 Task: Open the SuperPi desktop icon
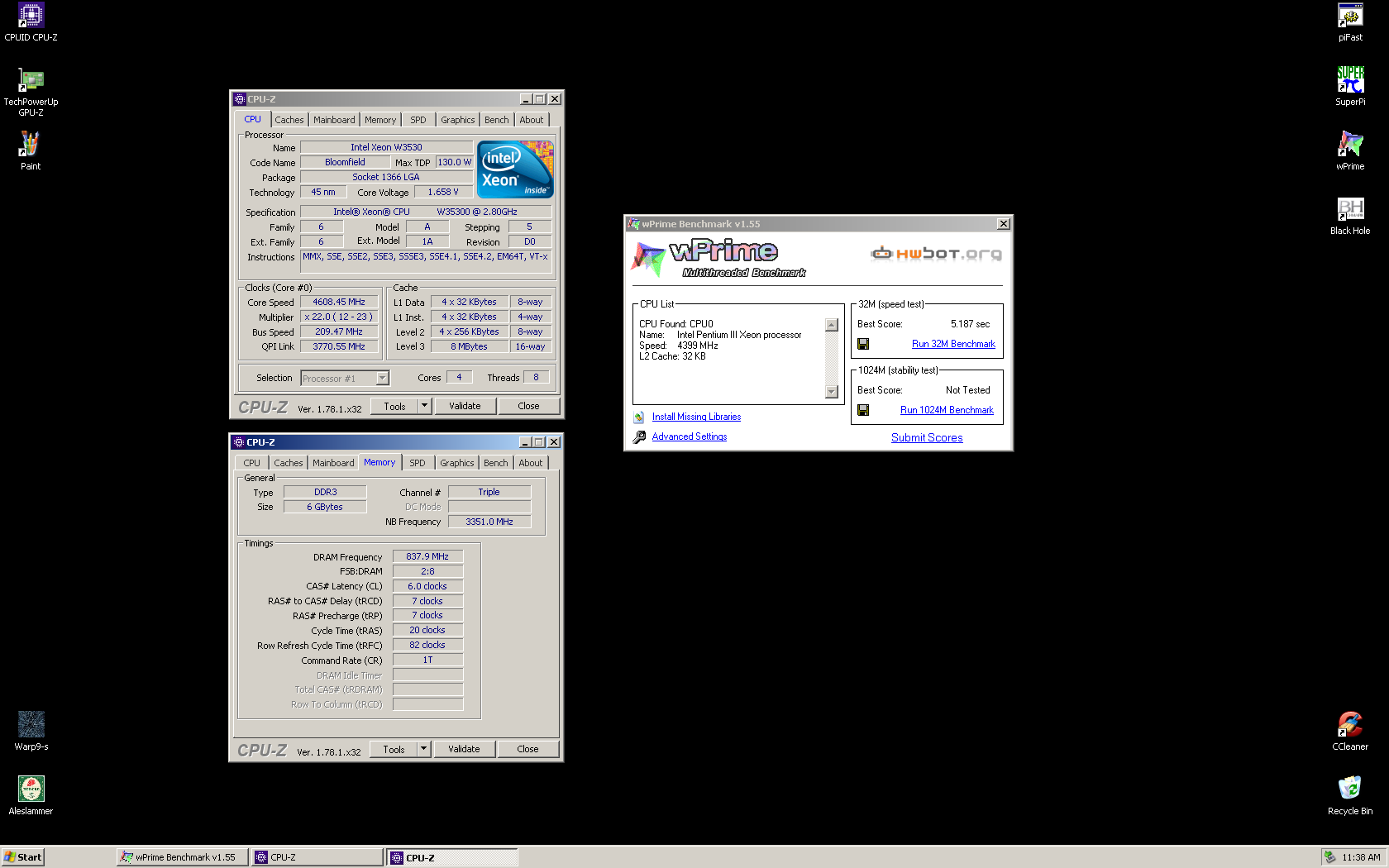[1350, 87]
